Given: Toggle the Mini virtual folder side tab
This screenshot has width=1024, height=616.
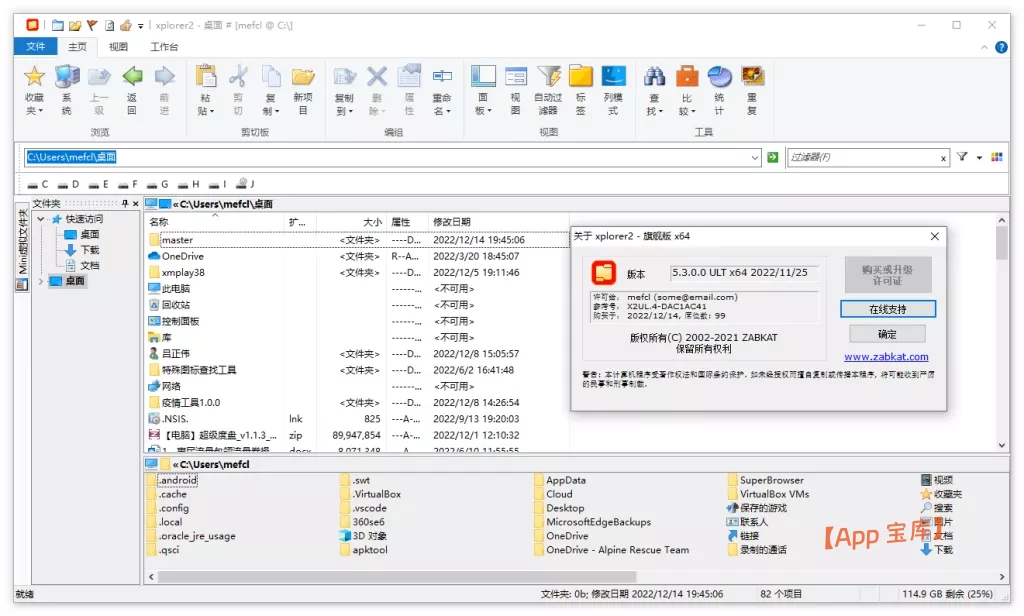Looking at the screenshot, I should click(x=20, y=248).
